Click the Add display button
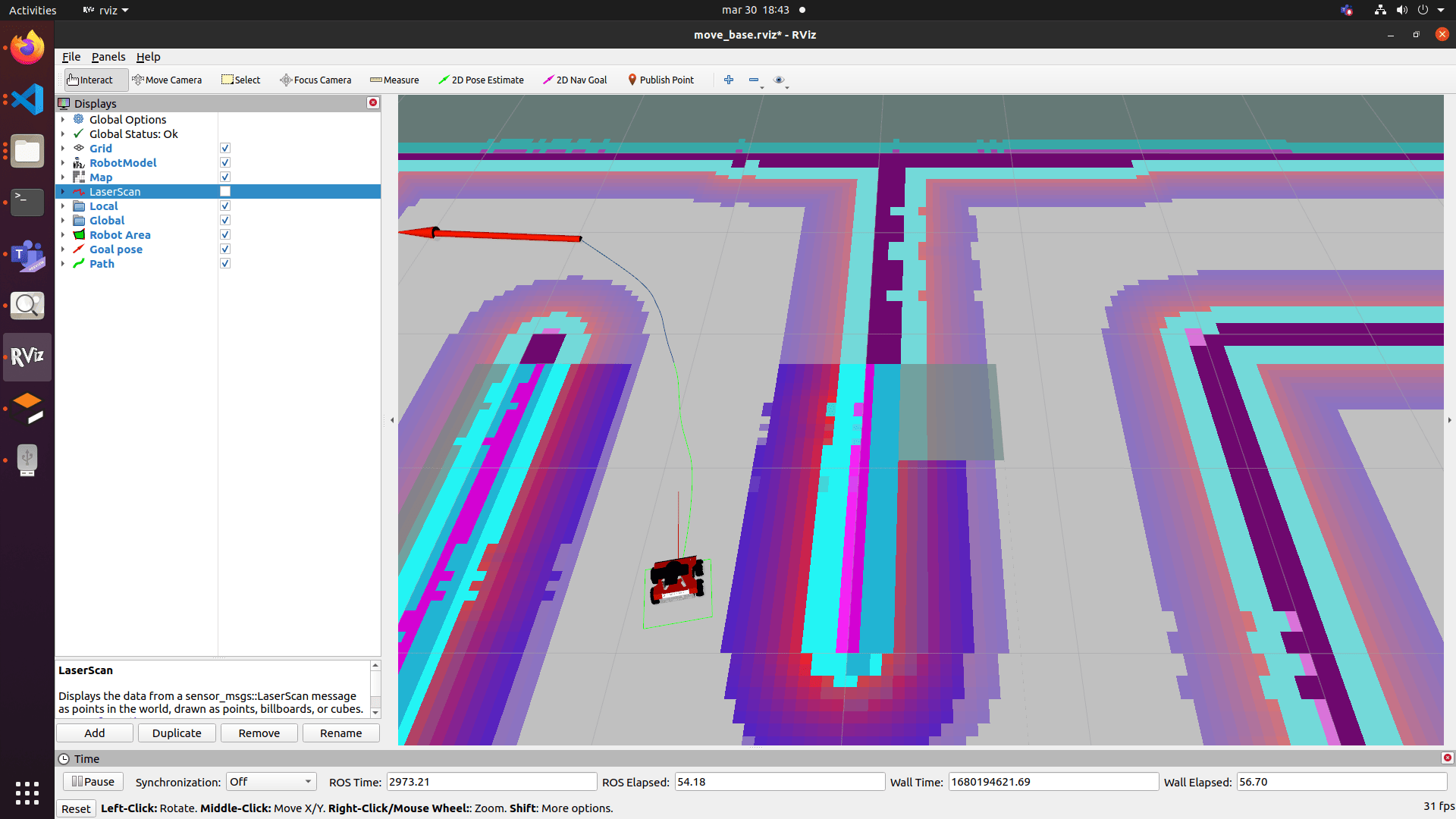The height and width of the screenshot is (819, 1456). point(95,733)
